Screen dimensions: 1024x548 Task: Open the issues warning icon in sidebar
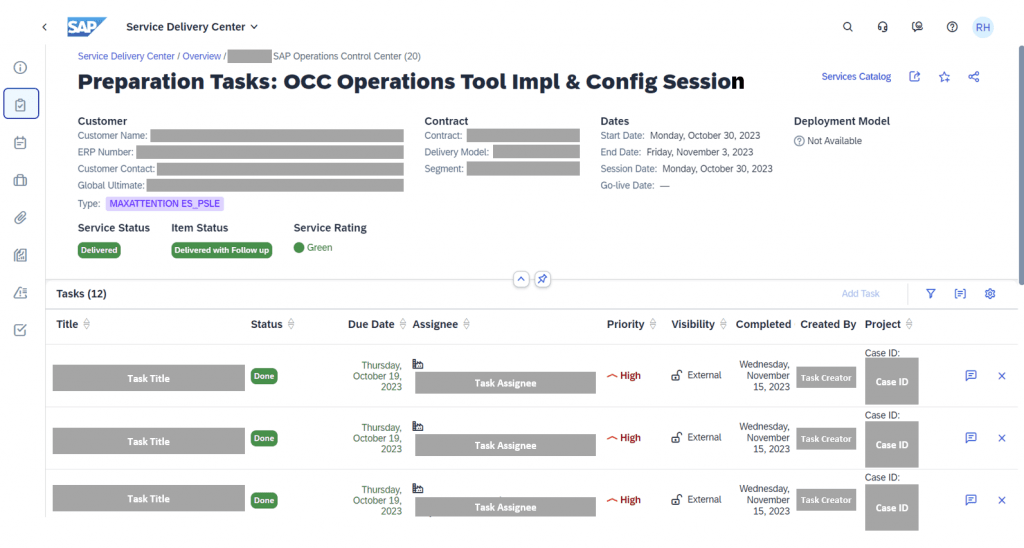(20, 293)
